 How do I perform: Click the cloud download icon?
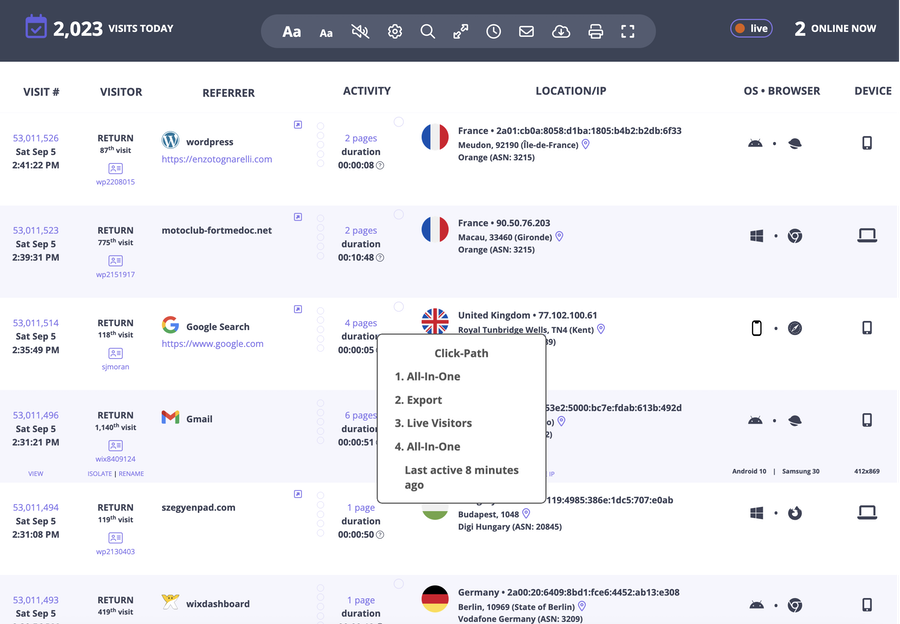(561, 32)
